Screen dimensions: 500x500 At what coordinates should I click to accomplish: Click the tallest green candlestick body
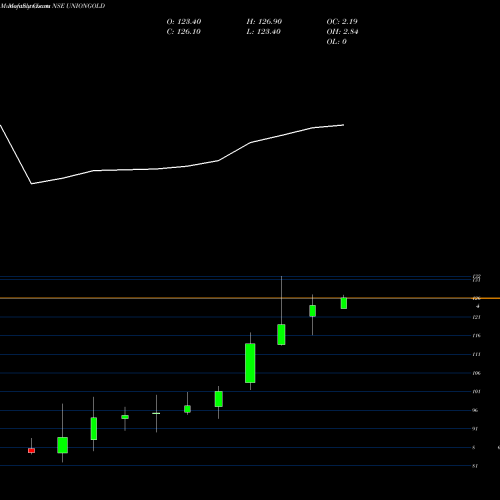250,363
